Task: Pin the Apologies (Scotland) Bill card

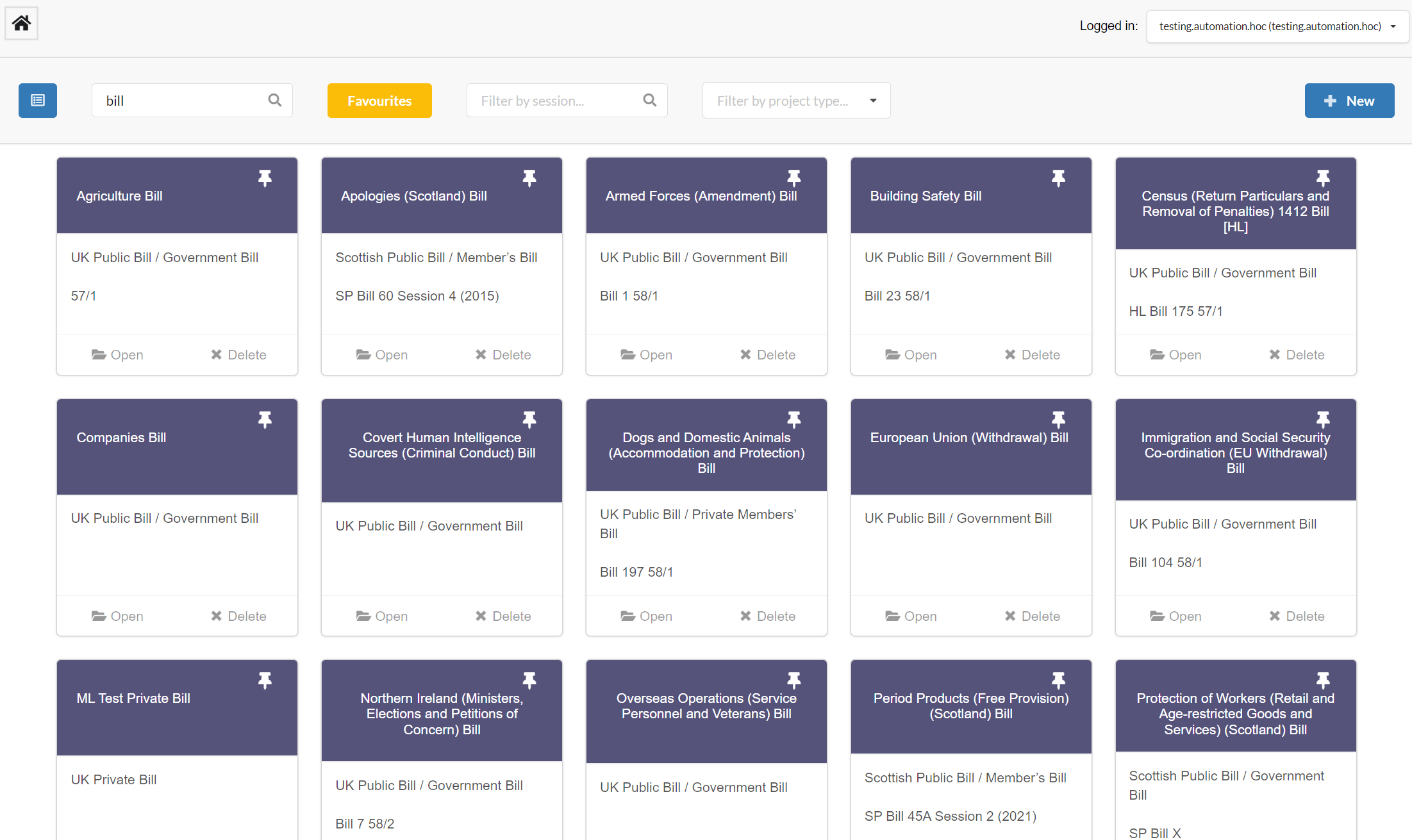Action: (529, 178)
